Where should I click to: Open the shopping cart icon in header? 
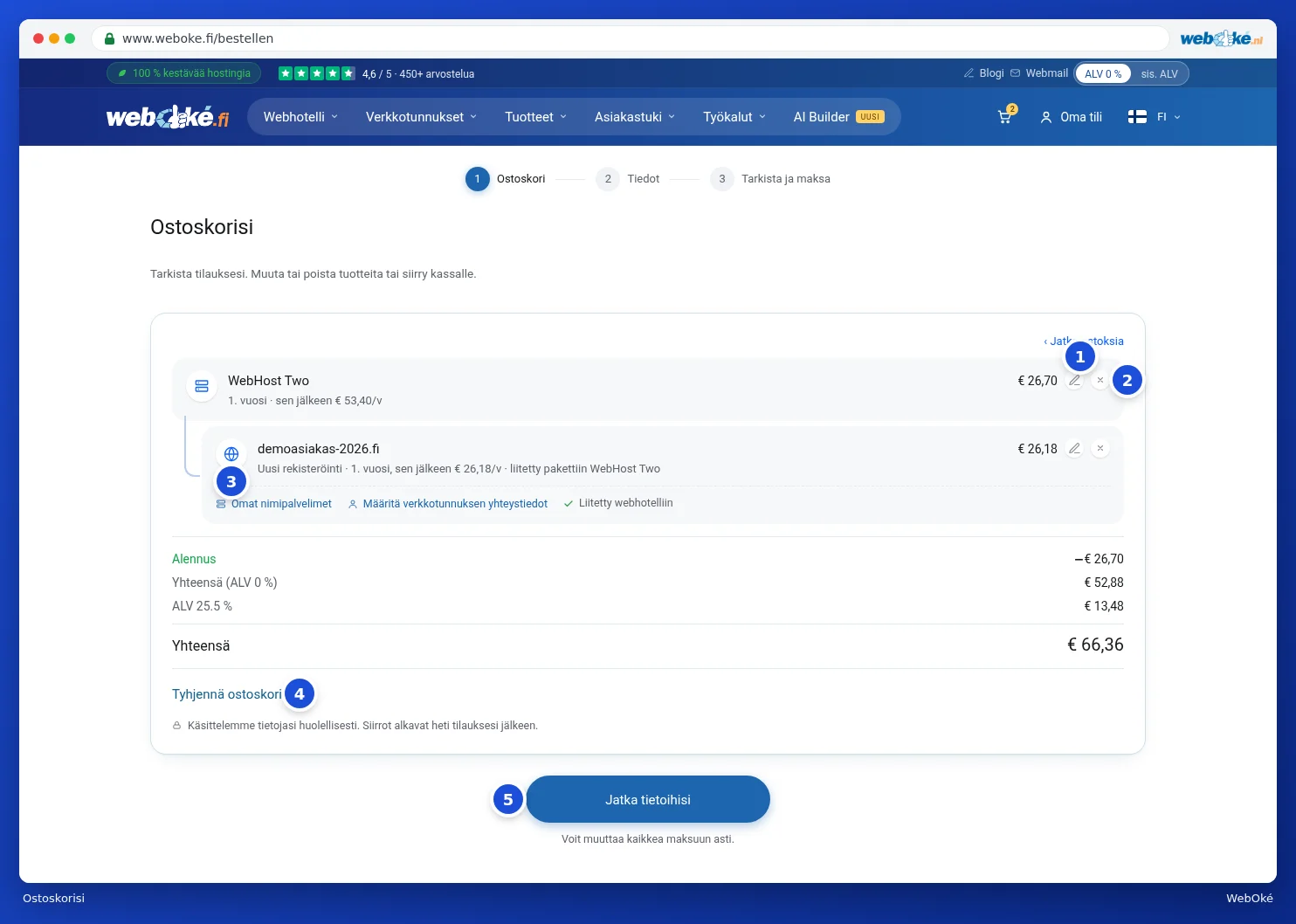pyautogui.click(x=1005, y=117)
